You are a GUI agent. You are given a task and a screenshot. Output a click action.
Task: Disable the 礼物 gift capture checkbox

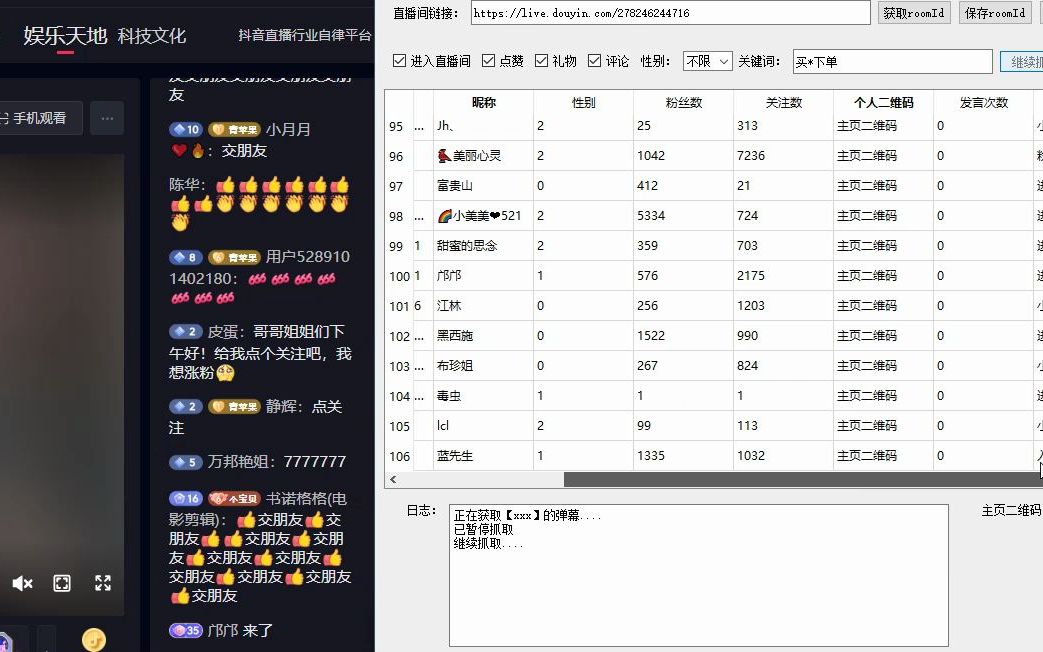coord(542,59)
